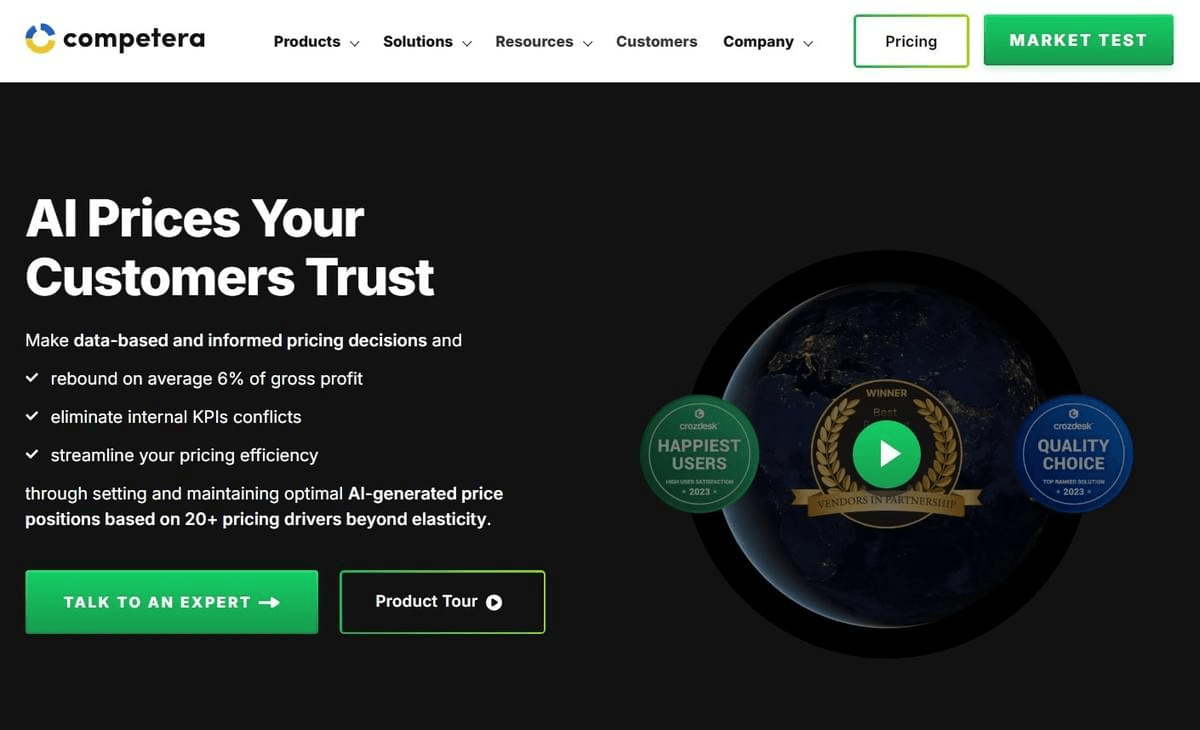This screenshot has height=730, width=1200.
Task: Click the Happiest Users crozdesk badge
Action: point(699,453)
